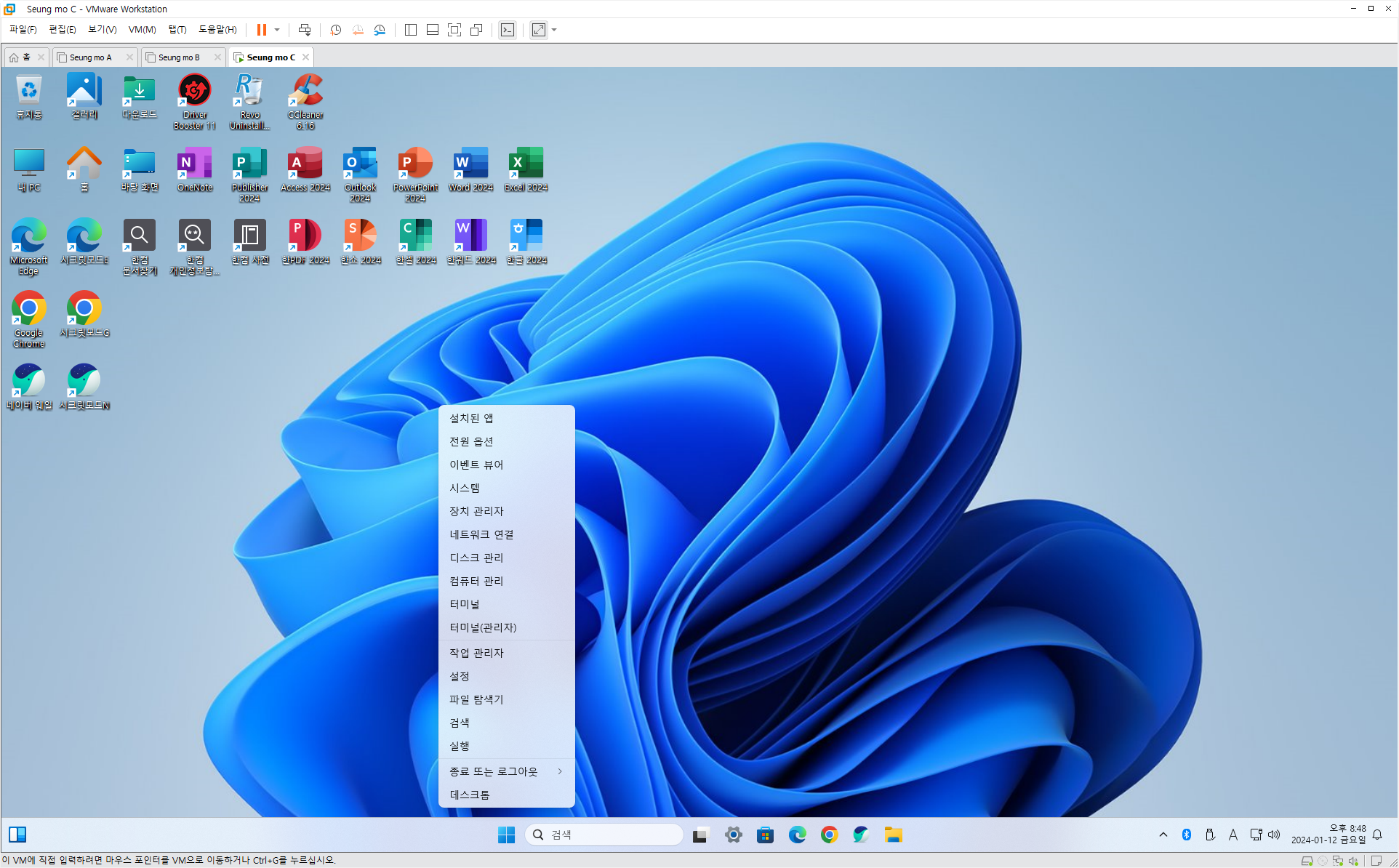Expand the 종료 또는 로그아웃 submenu
The width and height of the screenshot is (1399, 868).
tap(506, 771)
